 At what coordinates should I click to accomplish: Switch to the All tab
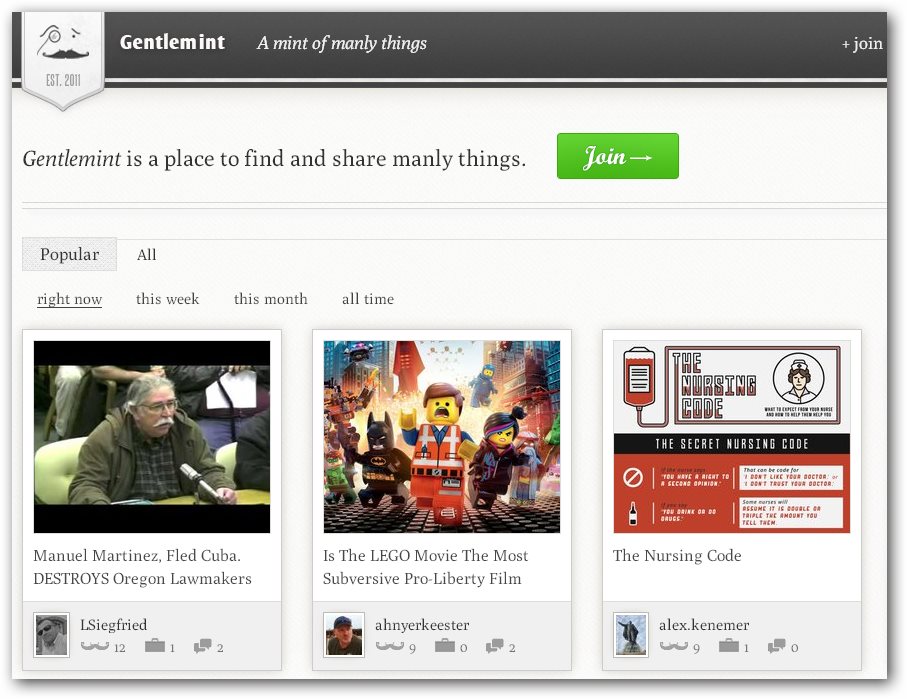click(x=147, y=255)
